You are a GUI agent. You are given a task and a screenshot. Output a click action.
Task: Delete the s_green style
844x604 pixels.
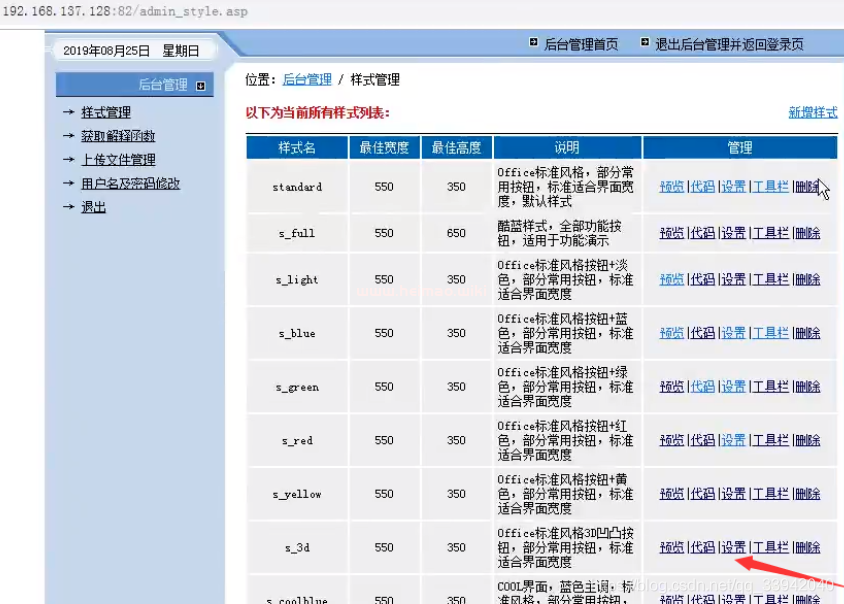807,387
